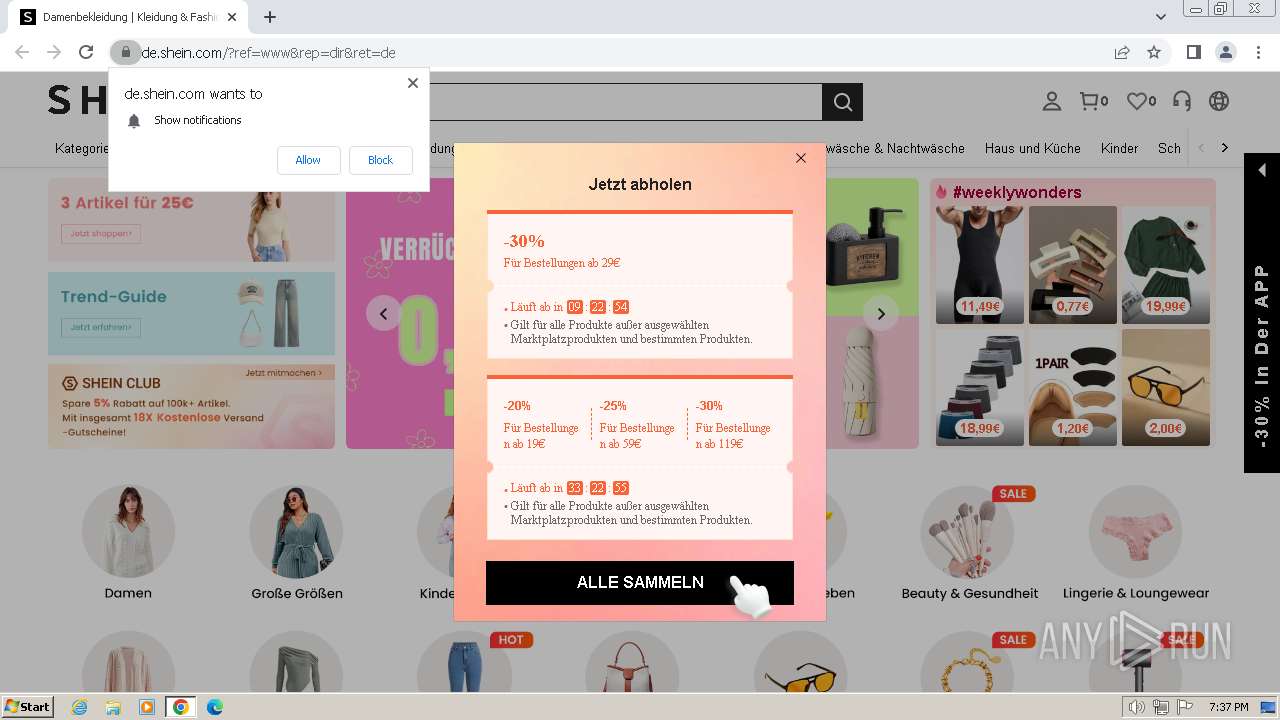This screenshot has width=1280, height=720.
Task: Click the search magnifier button
Action: [842, 102]
